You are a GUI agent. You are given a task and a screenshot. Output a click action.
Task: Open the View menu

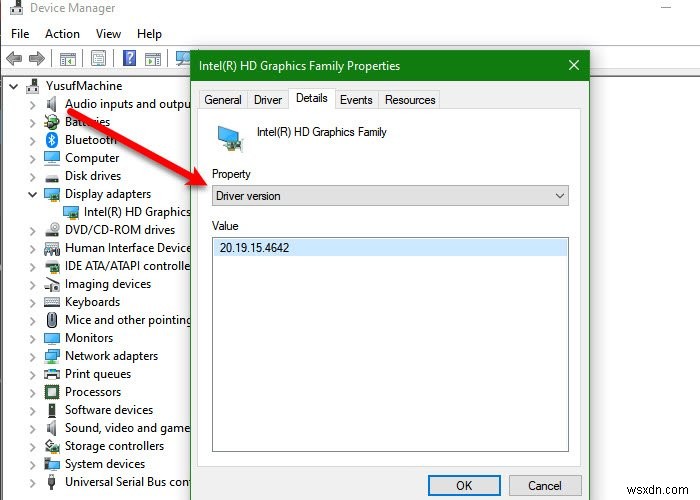(108, 34)
